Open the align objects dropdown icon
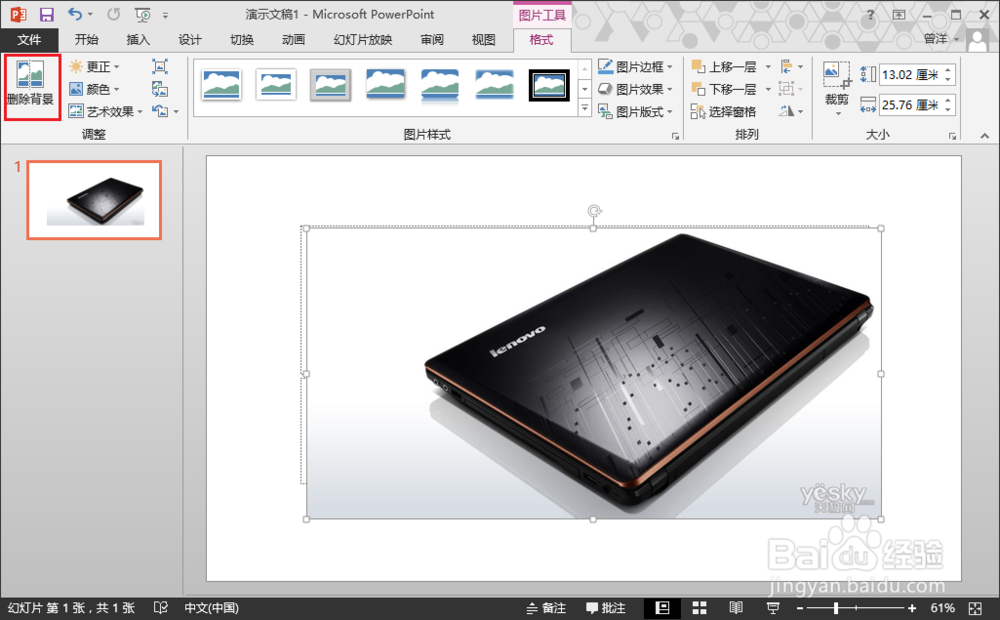 point(791,66)
